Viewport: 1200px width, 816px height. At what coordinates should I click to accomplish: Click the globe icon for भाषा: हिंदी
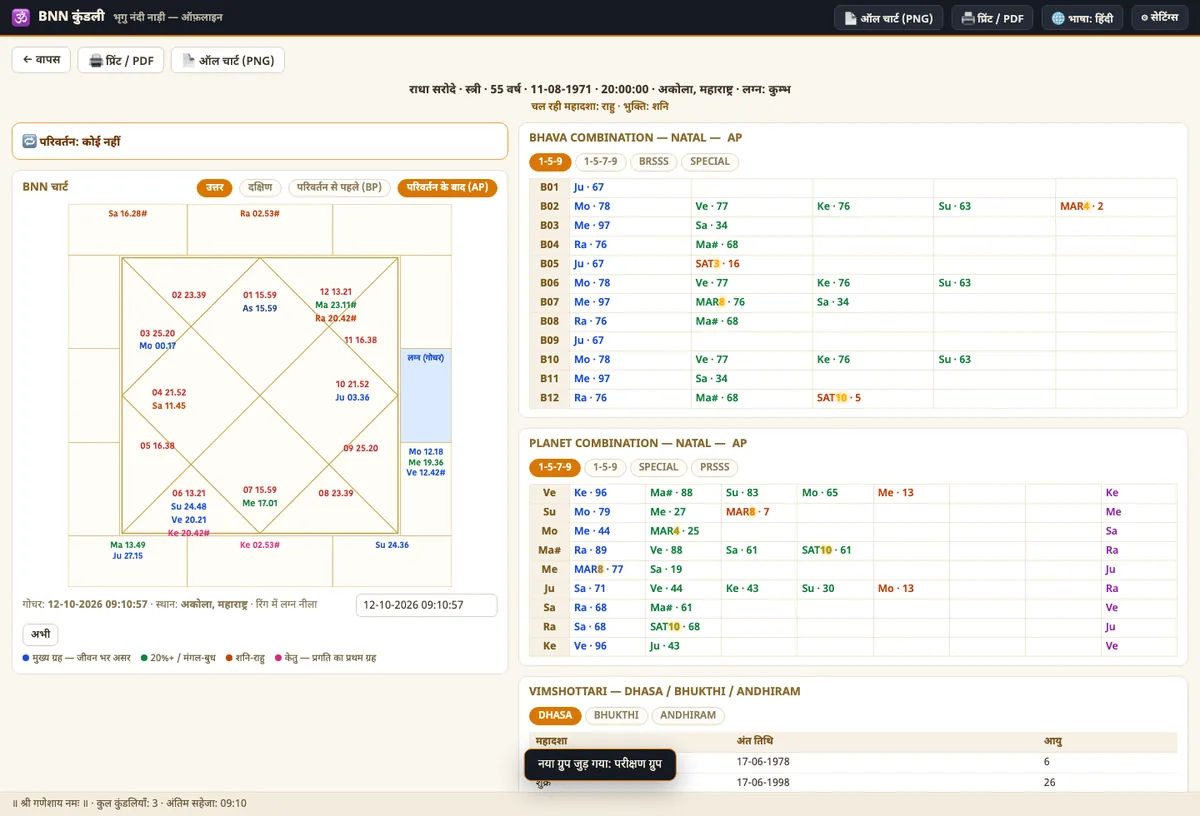coord(1058,18)
